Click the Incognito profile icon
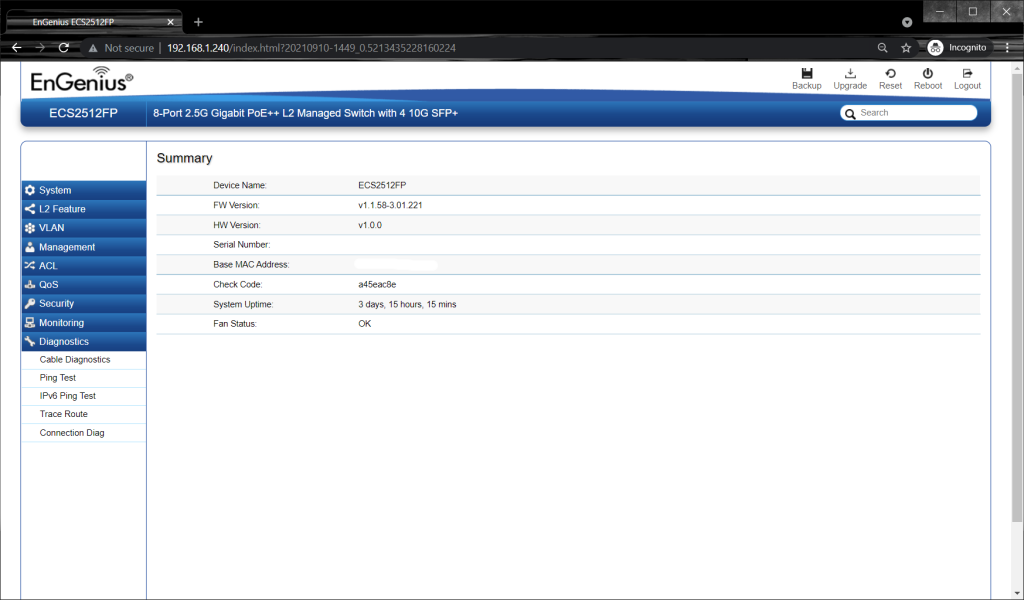Image resolution: width=1024 pixels, height=600 pixels. pyautogui.click(x=935, y=48)
